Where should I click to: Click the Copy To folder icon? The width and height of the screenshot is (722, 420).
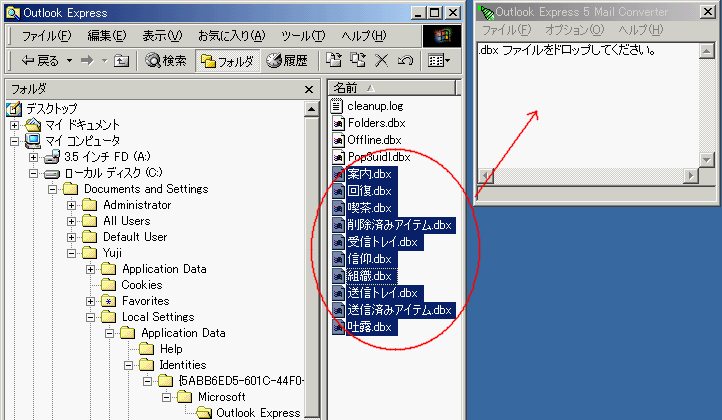358,60
